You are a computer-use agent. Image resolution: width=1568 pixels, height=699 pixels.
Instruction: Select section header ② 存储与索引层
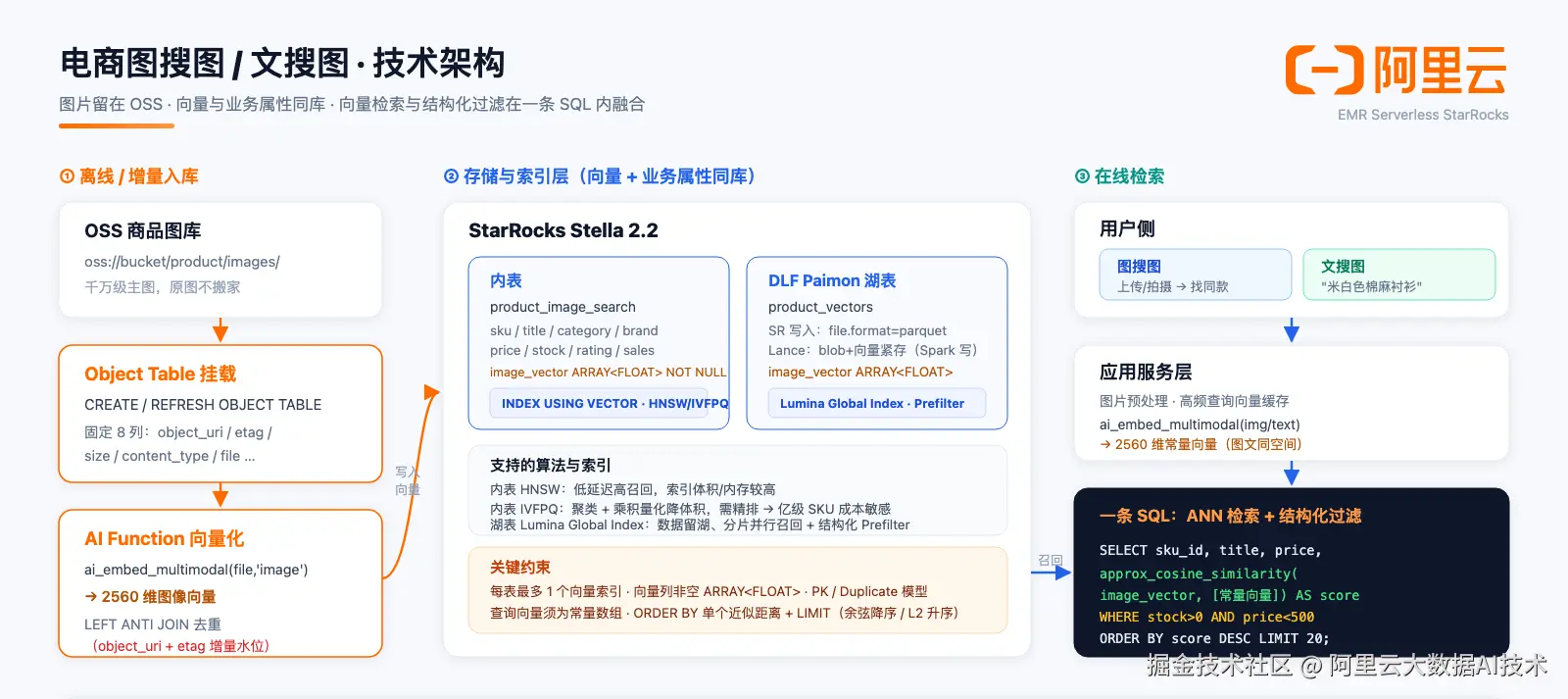click(x=599, y=176)
